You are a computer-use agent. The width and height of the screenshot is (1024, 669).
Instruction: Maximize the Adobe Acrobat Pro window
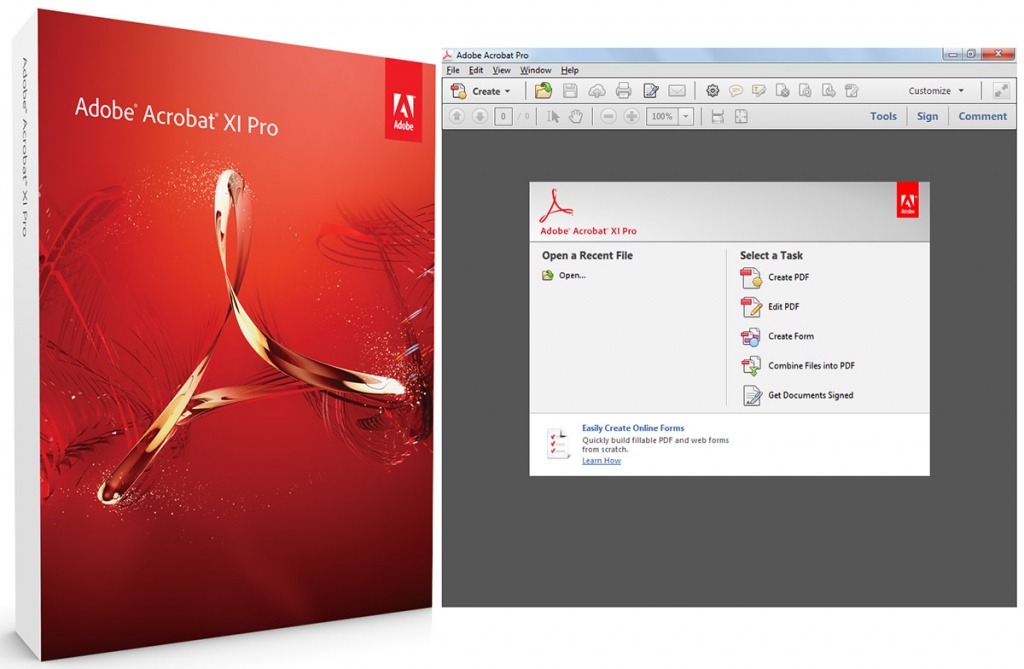coord(970,54)
